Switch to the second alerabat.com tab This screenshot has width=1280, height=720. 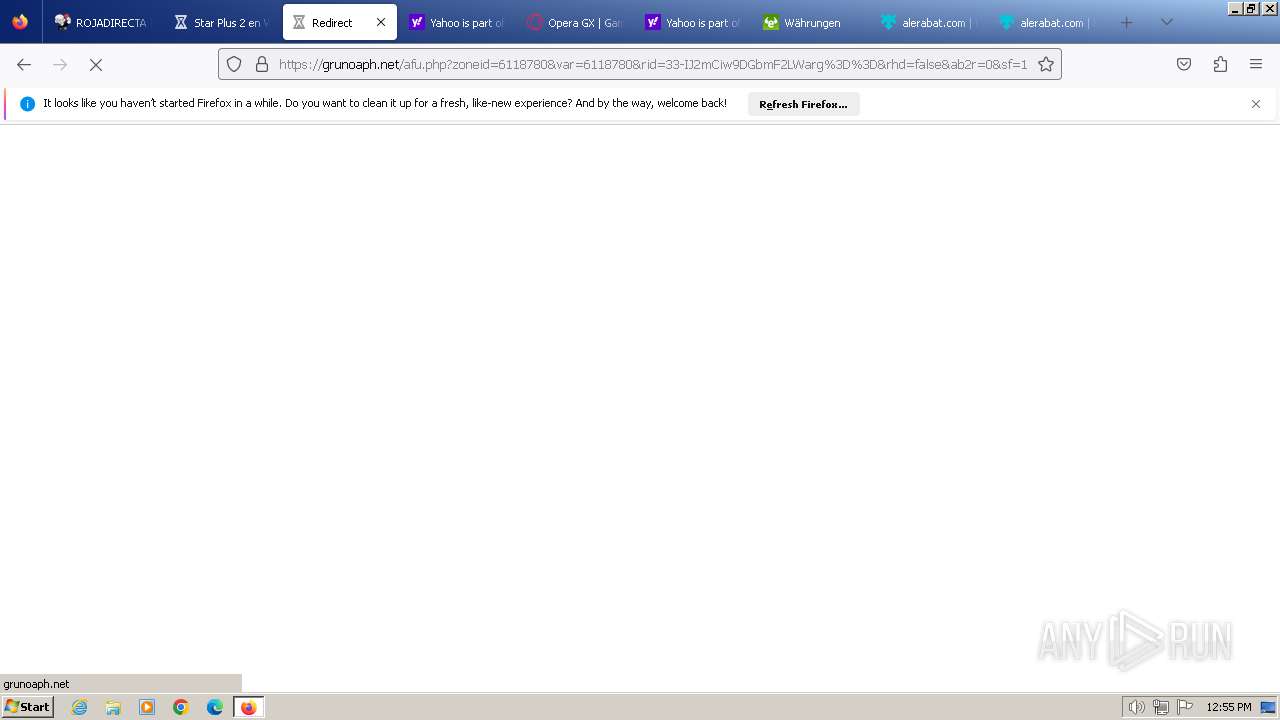click(x=1047, y=22)
